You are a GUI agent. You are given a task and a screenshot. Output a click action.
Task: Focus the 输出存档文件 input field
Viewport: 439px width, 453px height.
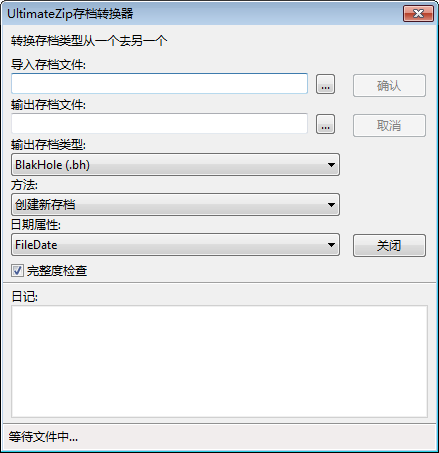pyautogui.click(x=159, y=124)
